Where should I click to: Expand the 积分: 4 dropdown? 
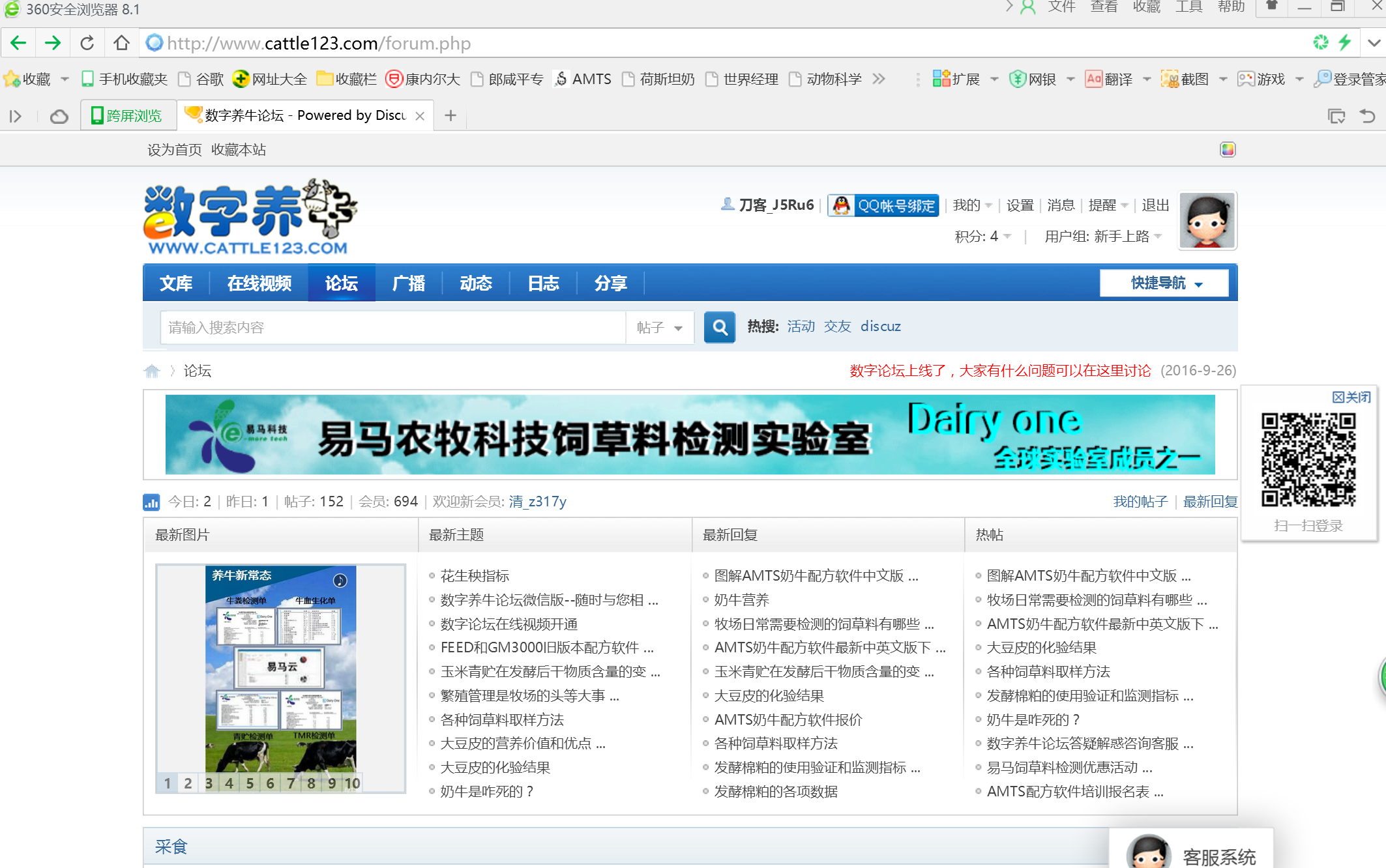(983, 236)
